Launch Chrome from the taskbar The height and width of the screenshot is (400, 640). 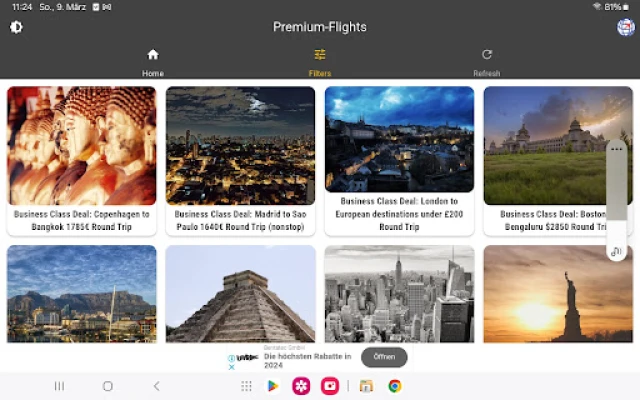click(x=395, y=386)
